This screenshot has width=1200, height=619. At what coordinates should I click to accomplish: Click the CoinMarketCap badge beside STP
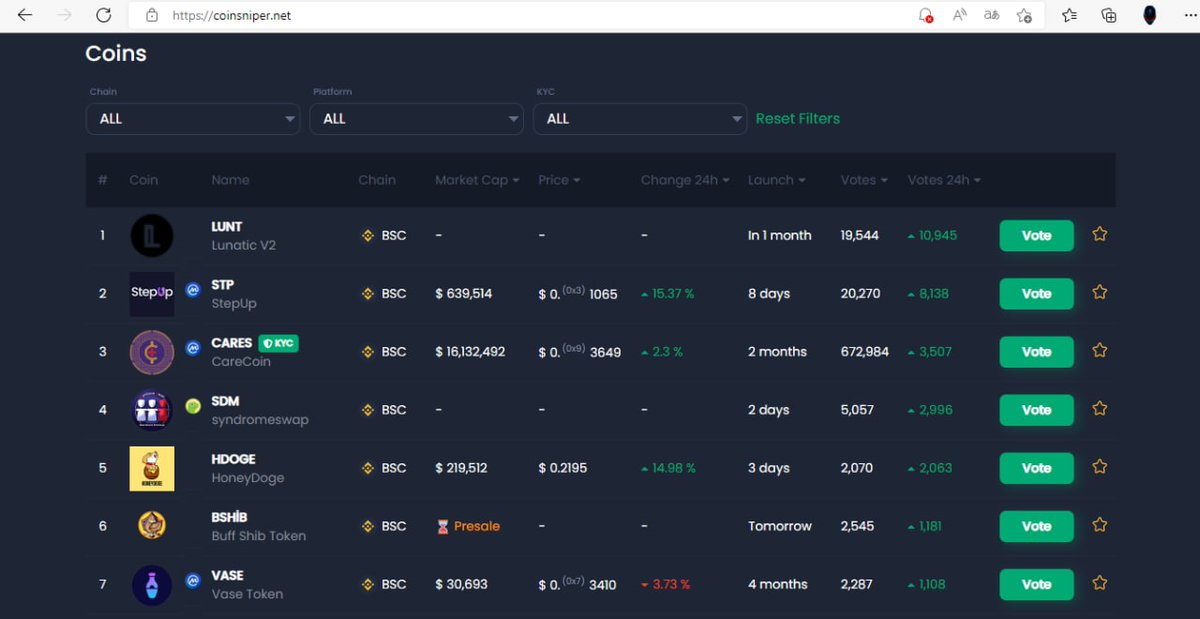(x=194, y=290)
